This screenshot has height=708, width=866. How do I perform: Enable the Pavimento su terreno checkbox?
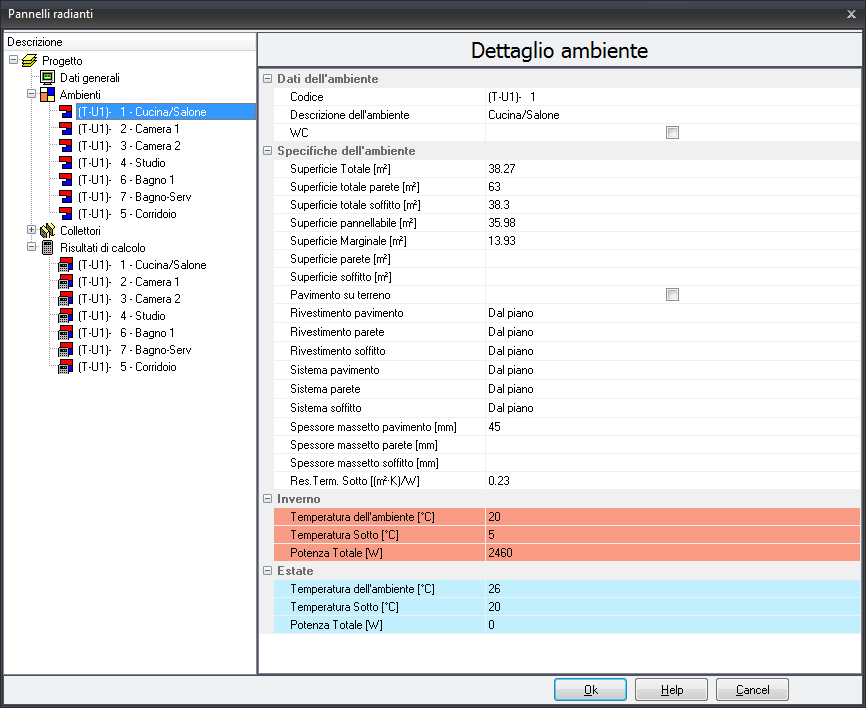pyautogui.click(x=673, y=295)
